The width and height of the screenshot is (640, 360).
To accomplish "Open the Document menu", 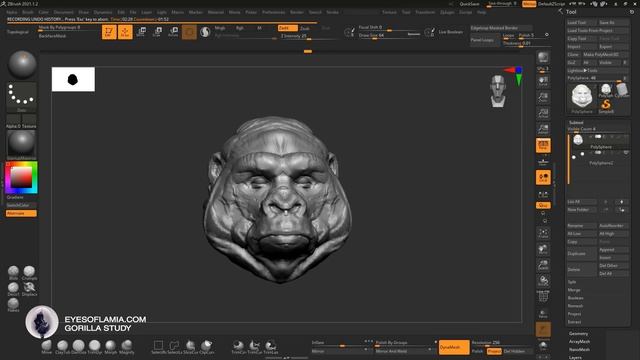I will (64, 12).
